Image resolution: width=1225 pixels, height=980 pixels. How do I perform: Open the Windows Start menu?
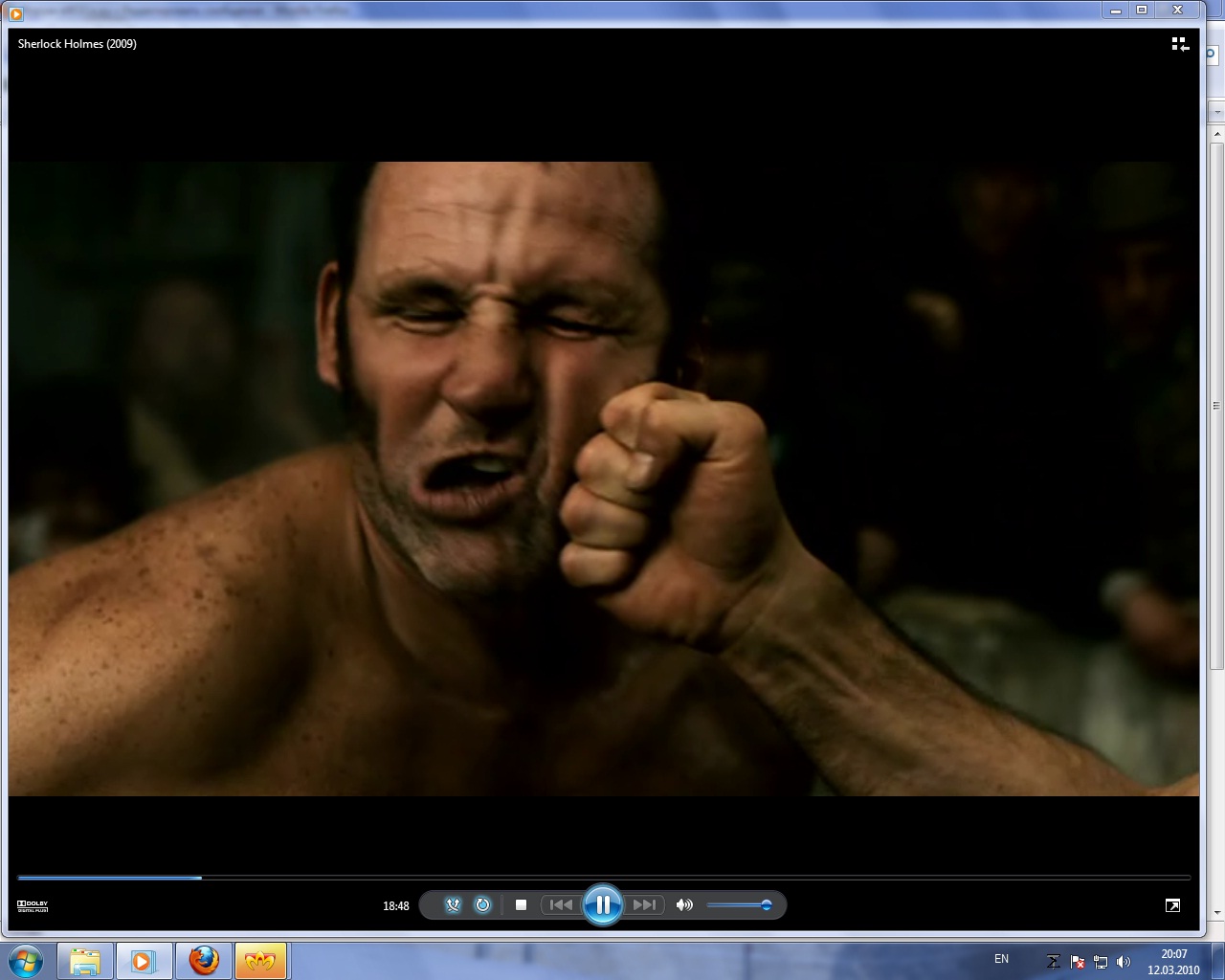coord(26,960)
